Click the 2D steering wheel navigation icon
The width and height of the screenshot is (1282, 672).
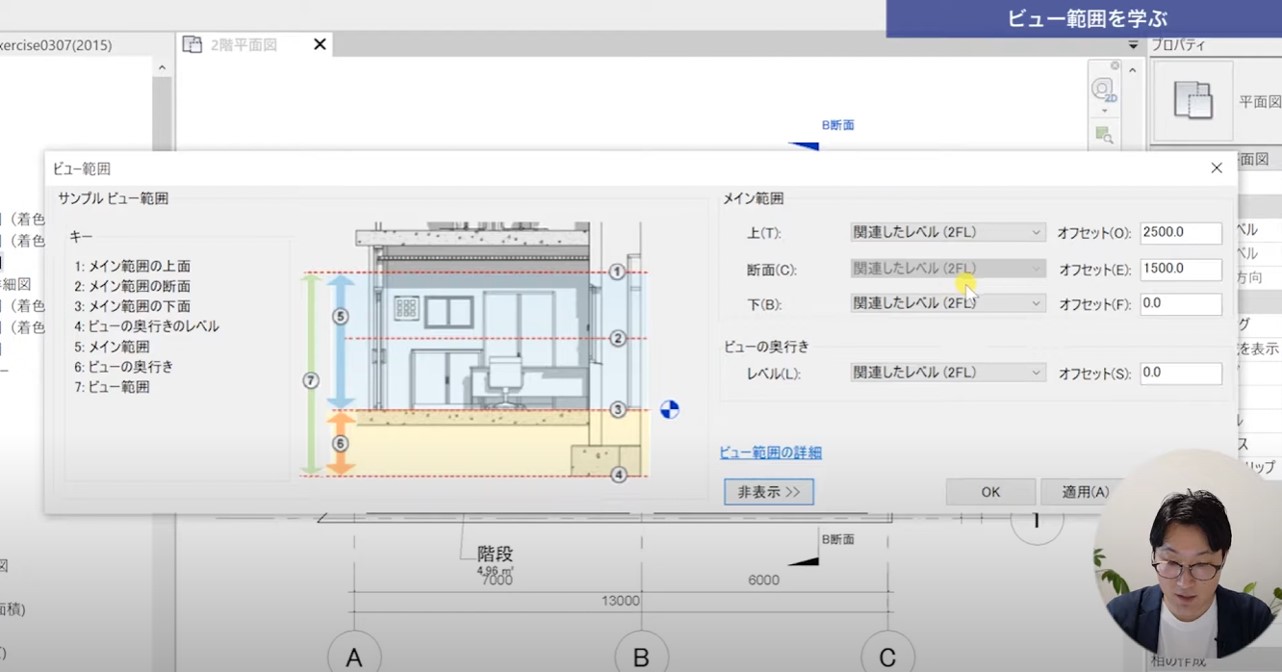[1104, 89]
